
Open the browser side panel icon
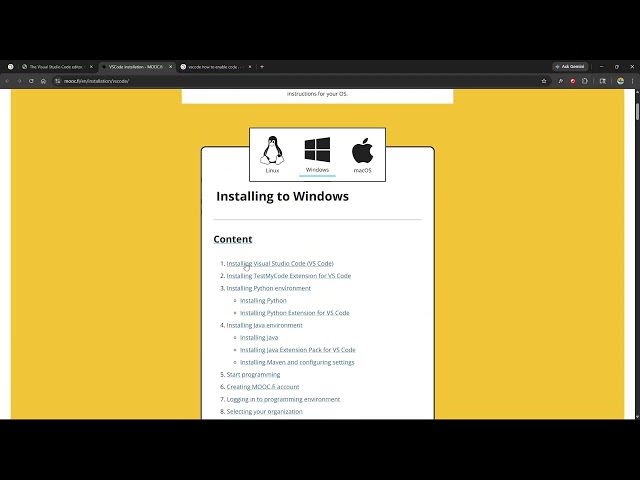click(602, 81)
